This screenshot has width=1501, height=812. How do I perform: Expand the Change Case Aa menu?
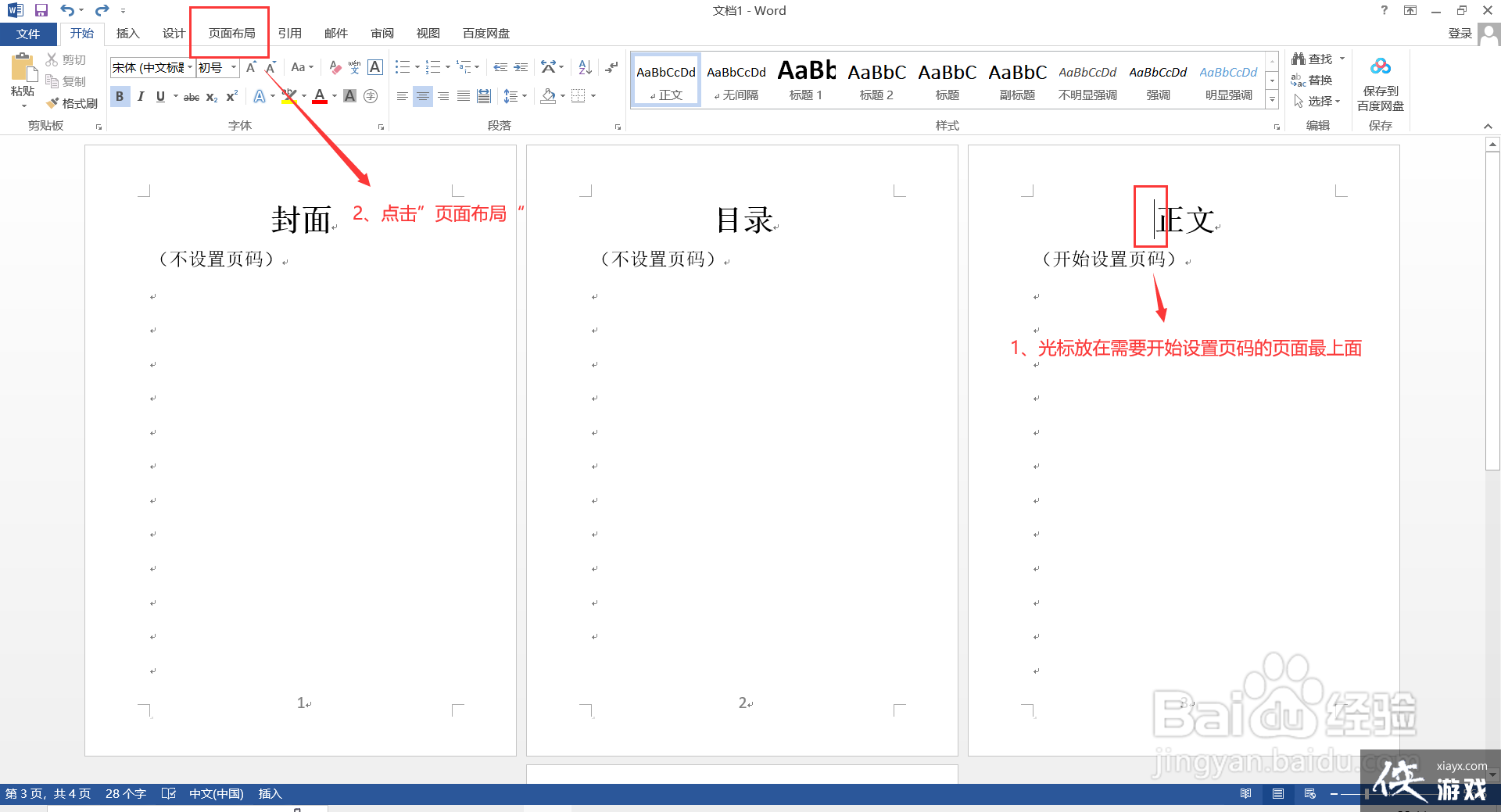click(302, 67)
